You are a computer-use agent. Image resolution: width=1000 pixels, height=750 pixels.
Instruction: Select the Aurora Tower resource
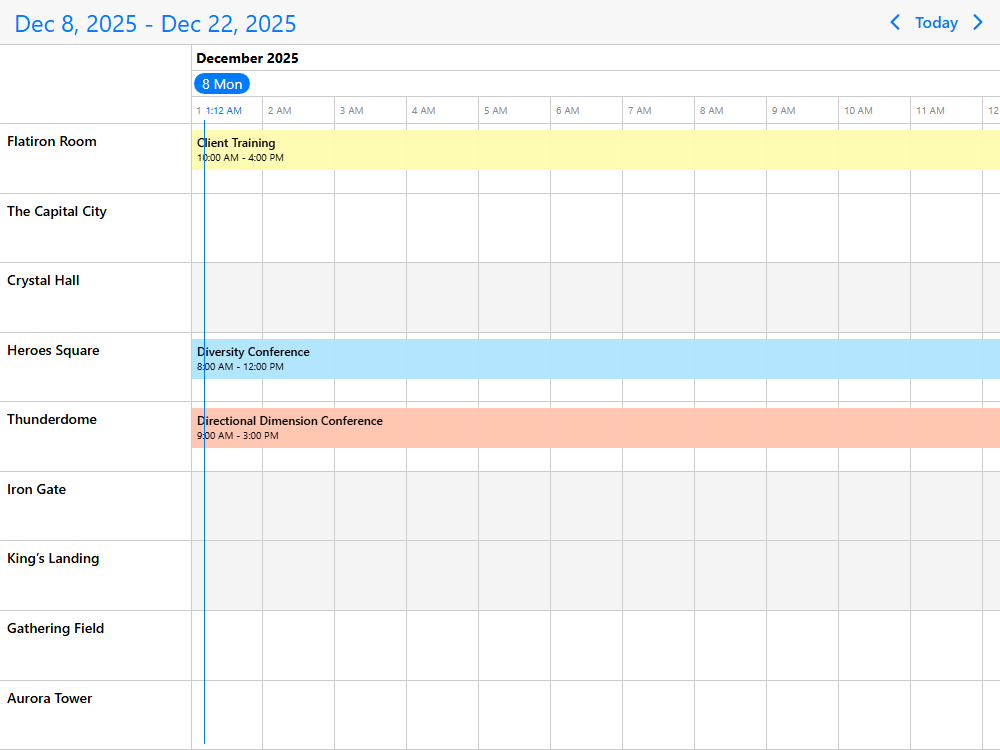pyautogui.click(x=49, y=699)
